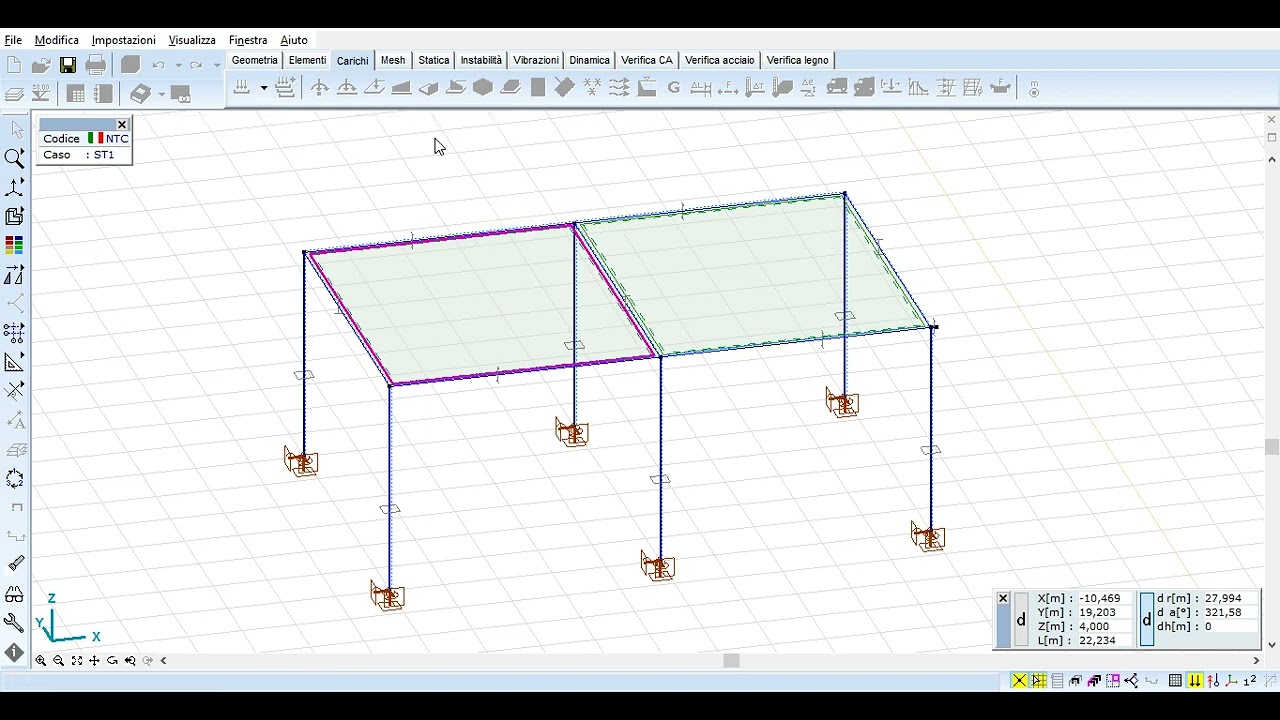1280x720 pixels.
Task: Open the Aiuto menu
Action: (294, 40)
